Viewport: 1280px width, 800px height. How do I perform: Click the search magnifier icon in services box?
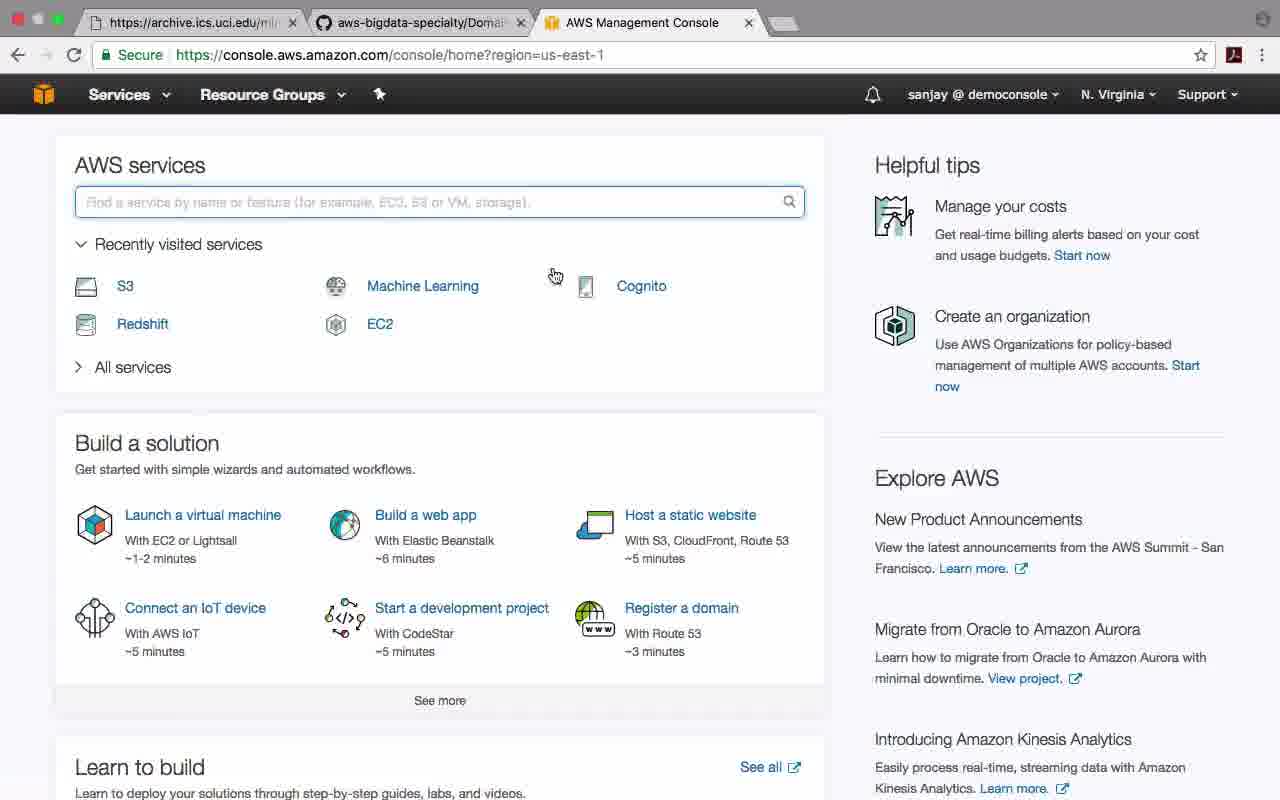[x=789, y=202]
